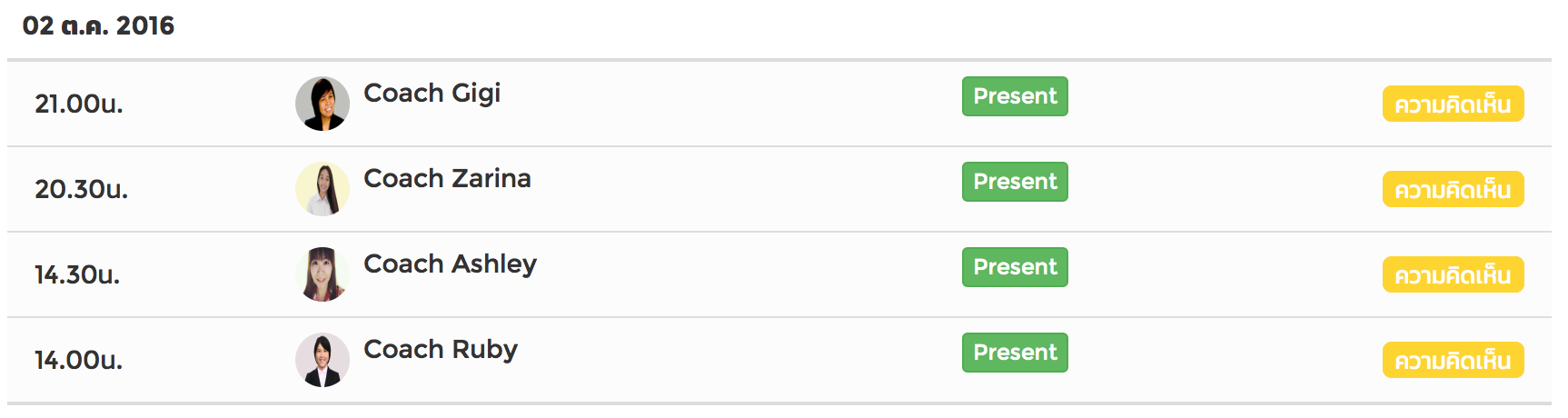Image resolution: width=1568 pixels, height=418 pixels.
Task: Click Coach Ruby's profile avatar
Action: (323, 360)
